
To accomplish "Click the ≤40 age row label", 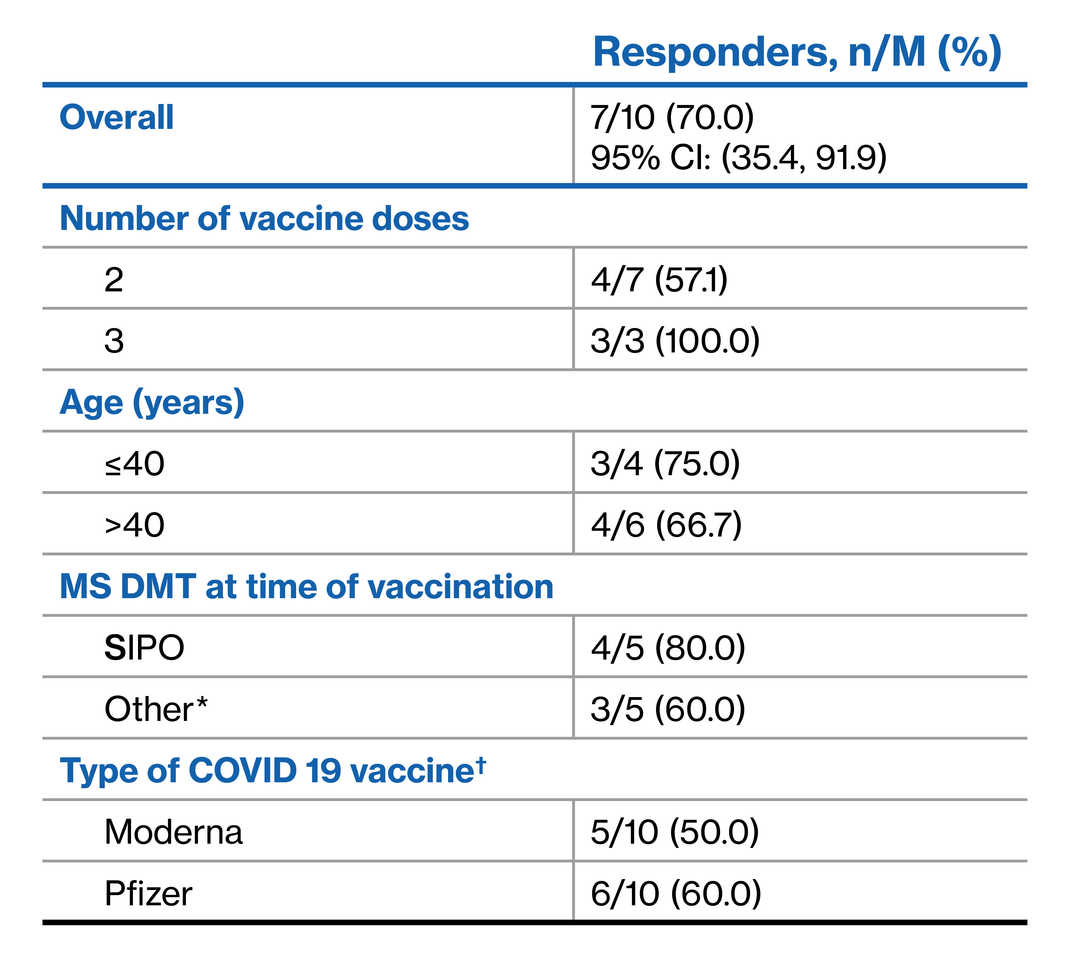I will tap(134, 463).
